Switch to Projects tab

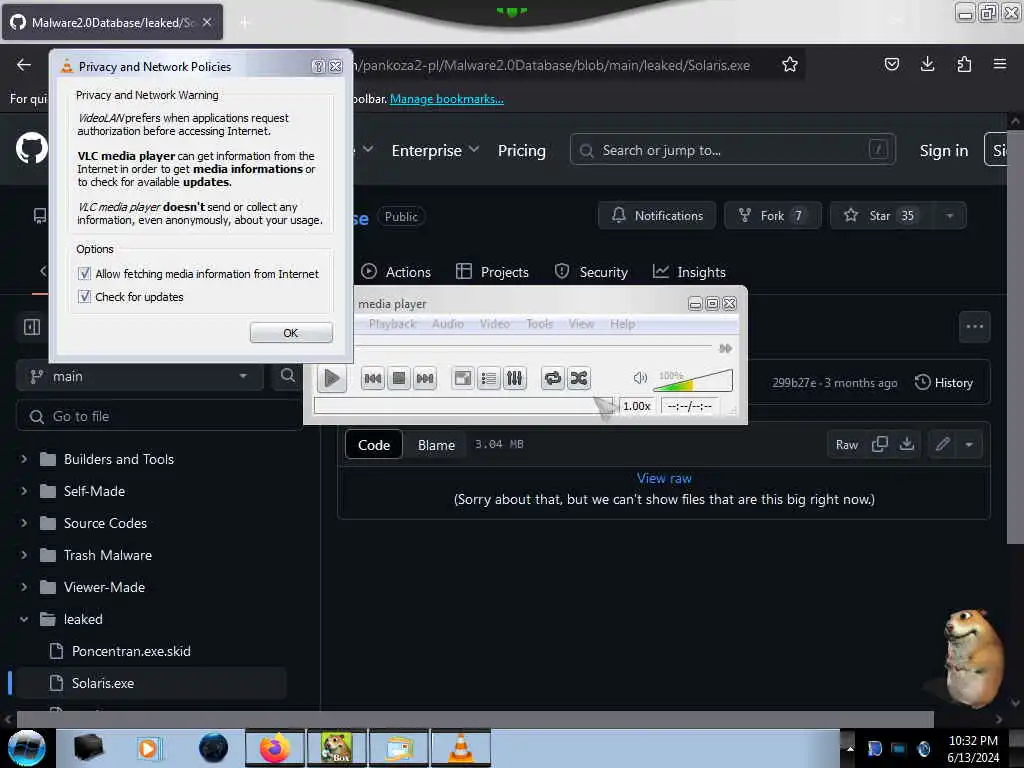pos(492,272)
